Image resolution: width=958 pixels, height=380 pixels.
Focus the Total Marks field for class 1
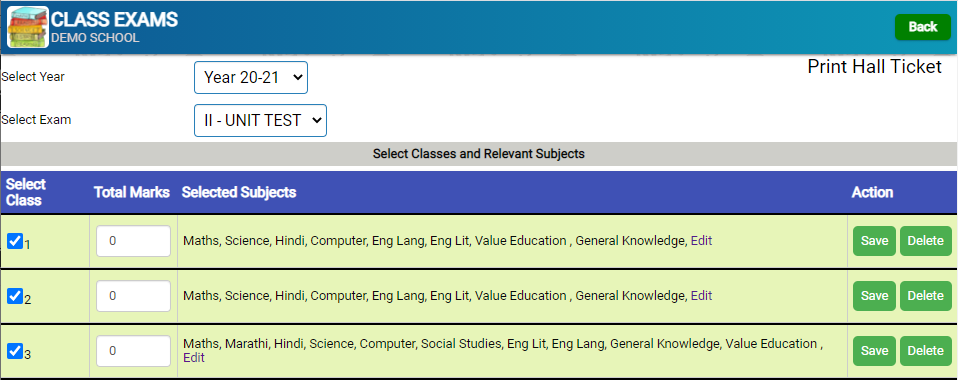tap(133, 241)
